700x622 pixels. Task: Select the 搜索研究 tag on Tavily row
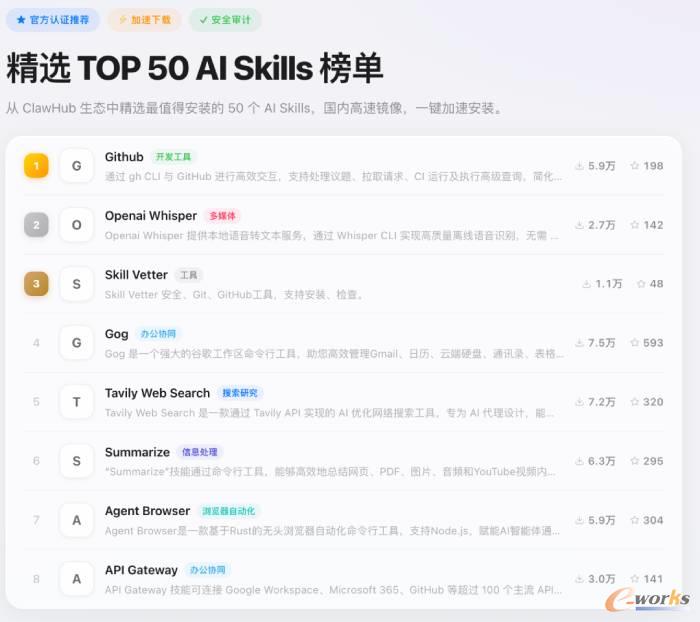(x=240, y=393)
